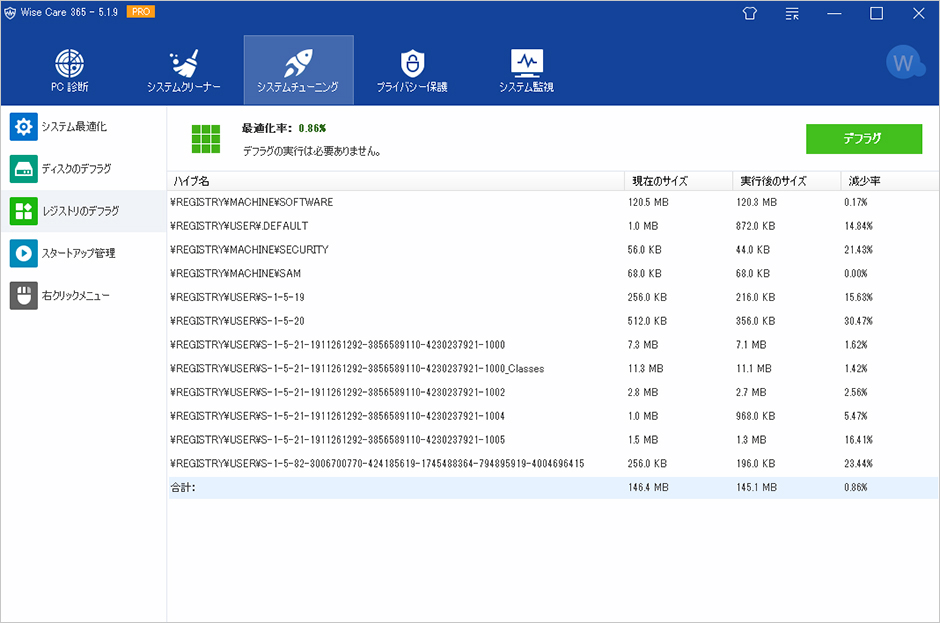Sort by 現在のサイズ column header
The width and height of the screenshot is (940, 623).
[679, 181]
